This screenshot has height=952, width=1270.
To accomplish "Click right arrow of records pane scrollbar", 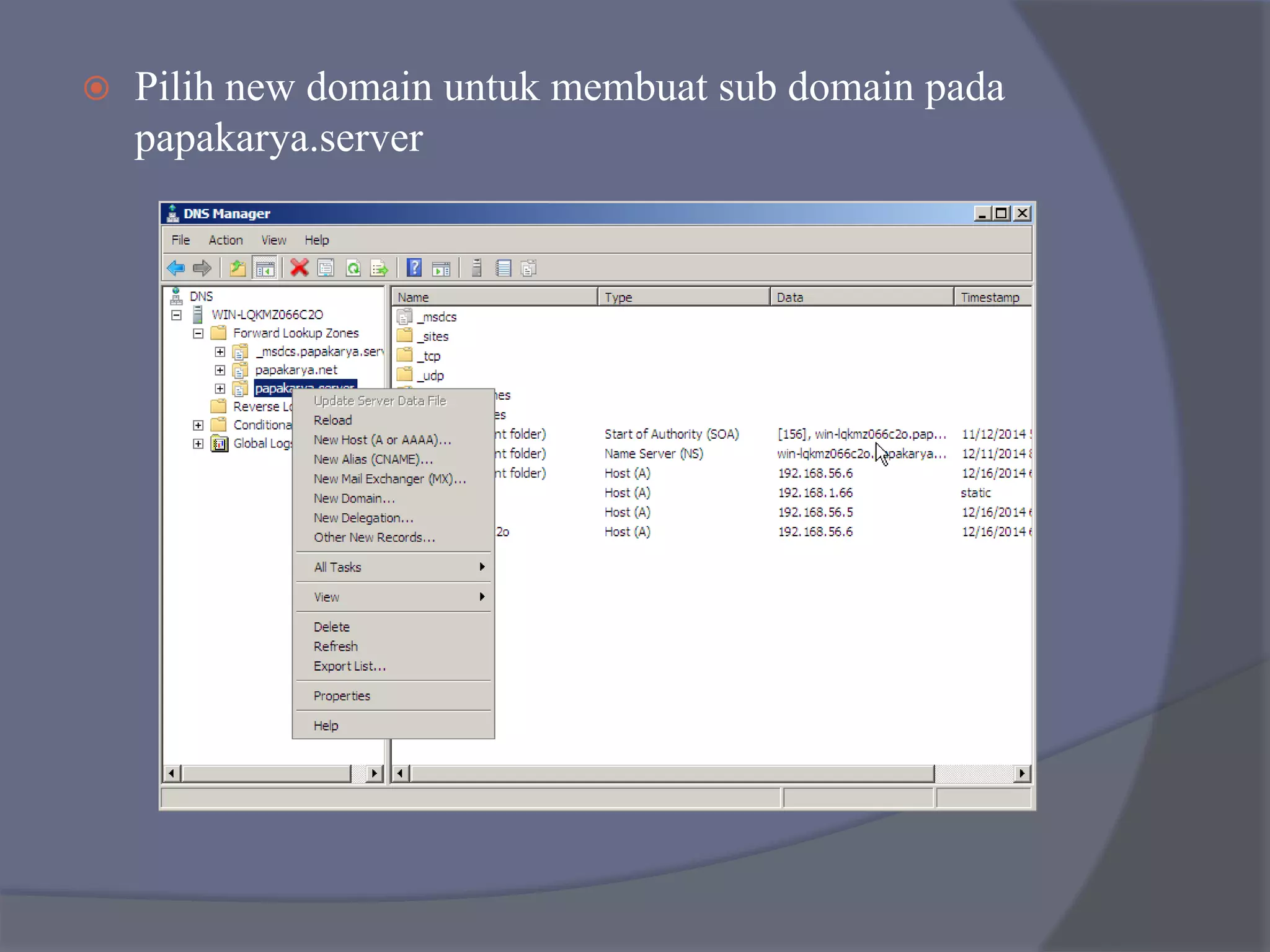I will pyautogui.click(x=1022, y=773).
